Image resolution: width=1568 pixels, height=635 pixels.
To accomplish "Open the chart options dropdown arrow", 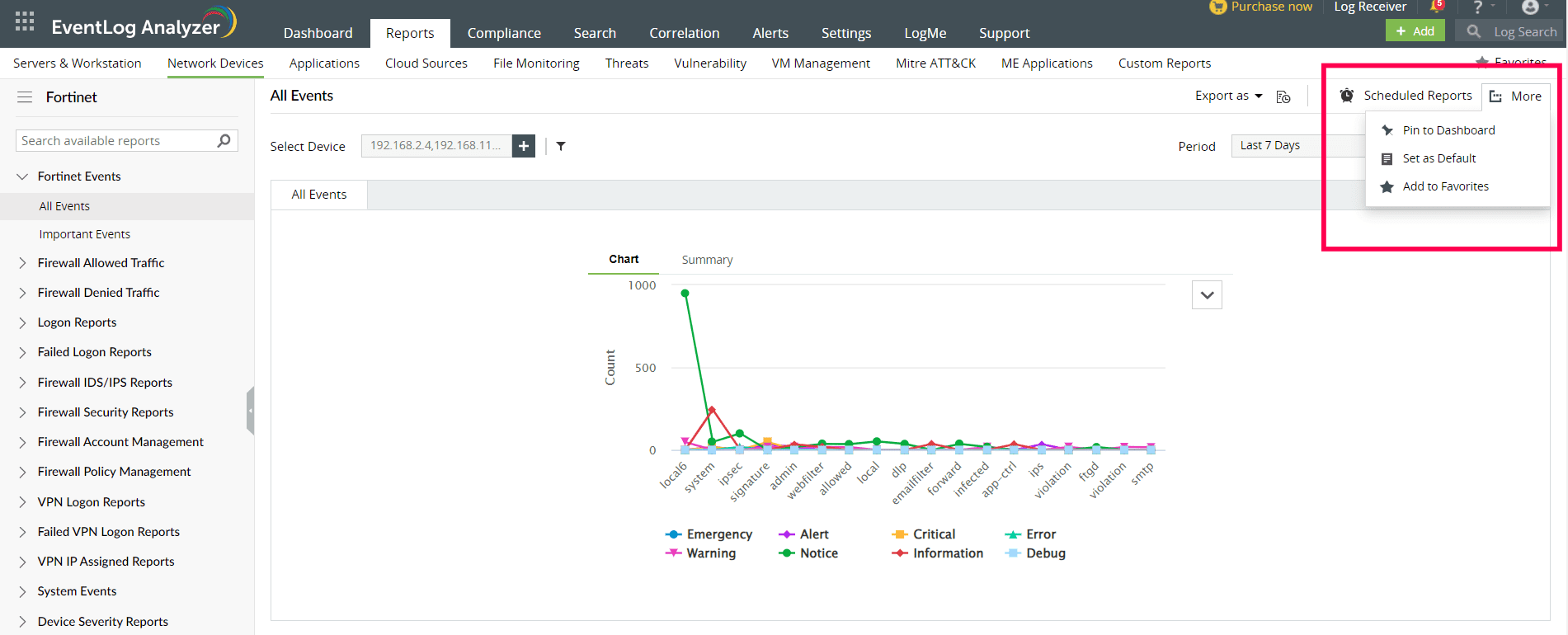I will (1207, 295).
